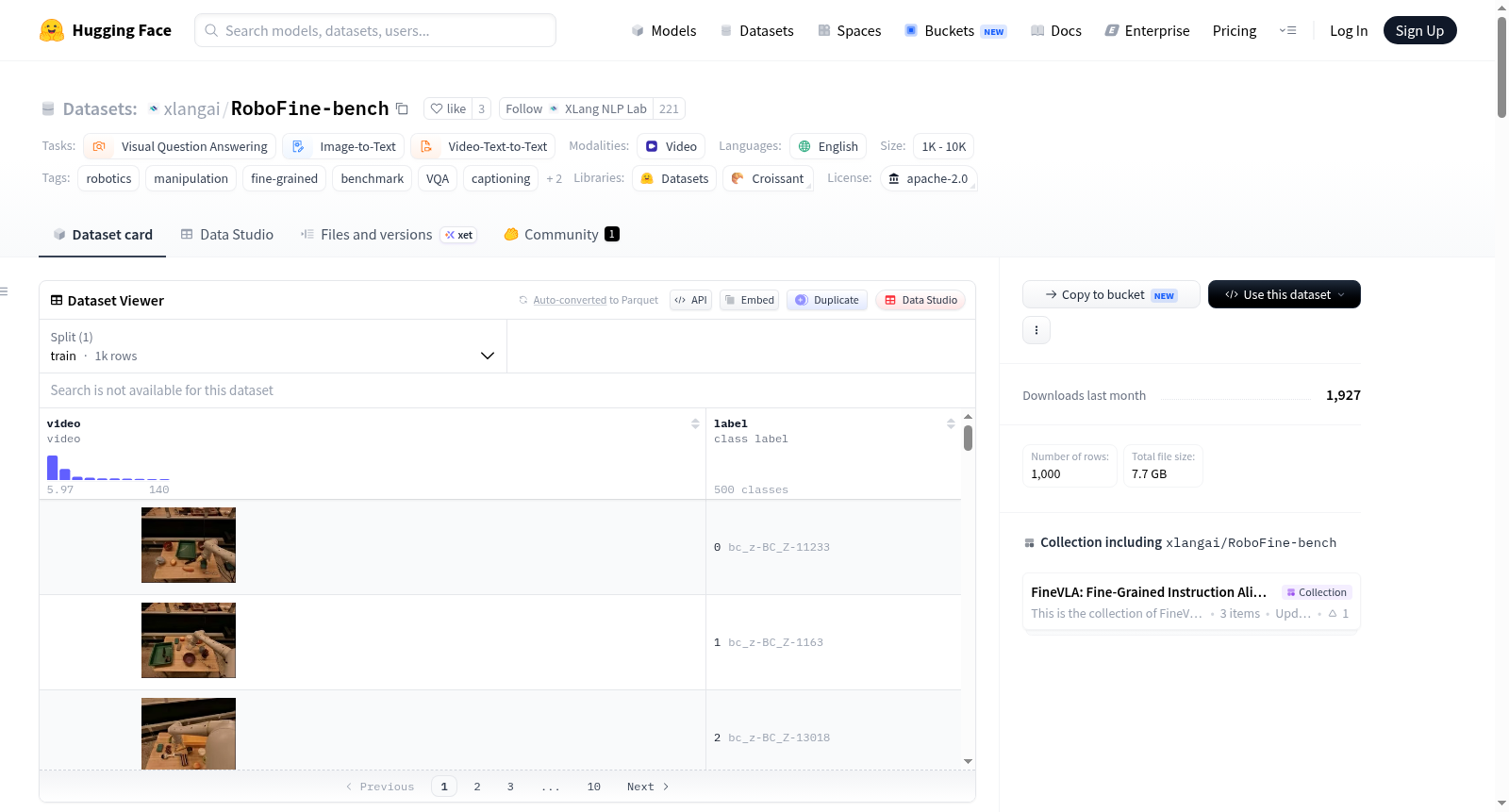
Task: Follow XLang NLP Lab
Action: [524, 108]
